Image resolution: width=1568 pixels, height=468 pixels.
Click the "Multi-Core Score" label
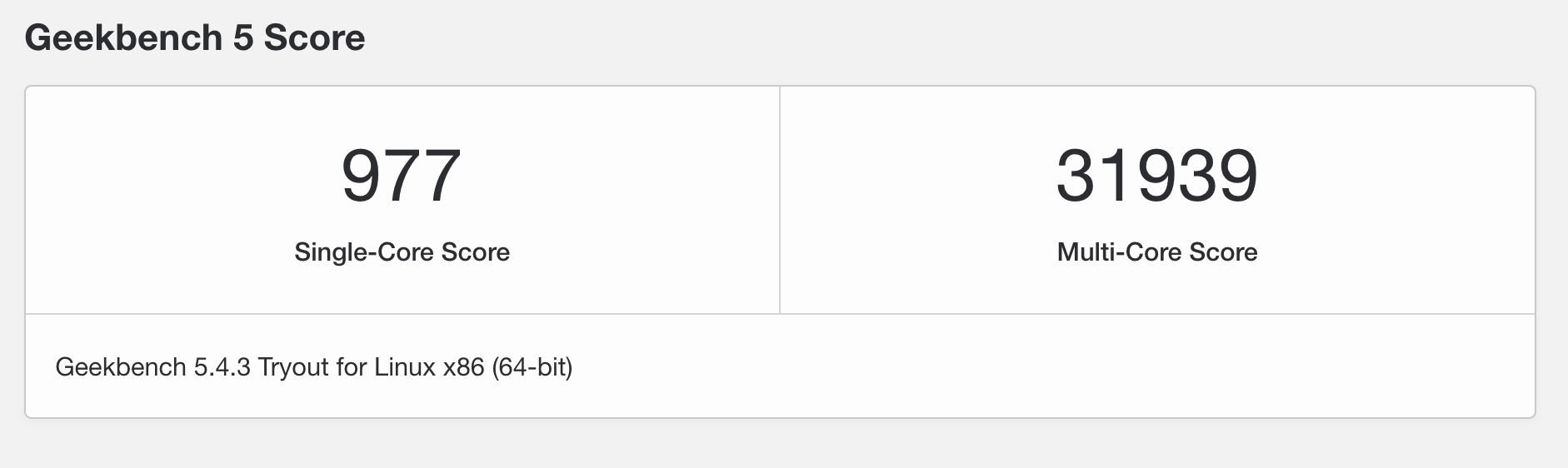pos(1157,252)
